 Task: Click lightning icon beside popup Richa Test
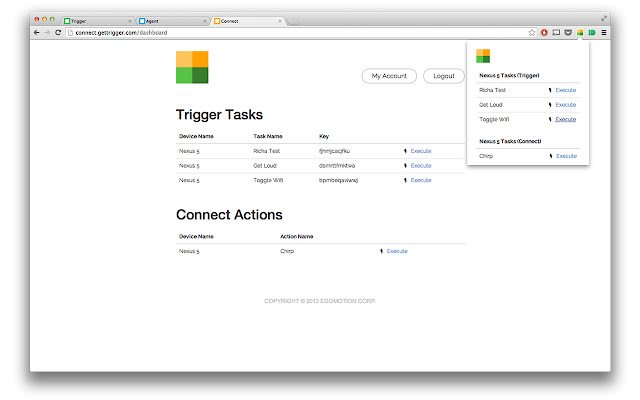[550, 90]
